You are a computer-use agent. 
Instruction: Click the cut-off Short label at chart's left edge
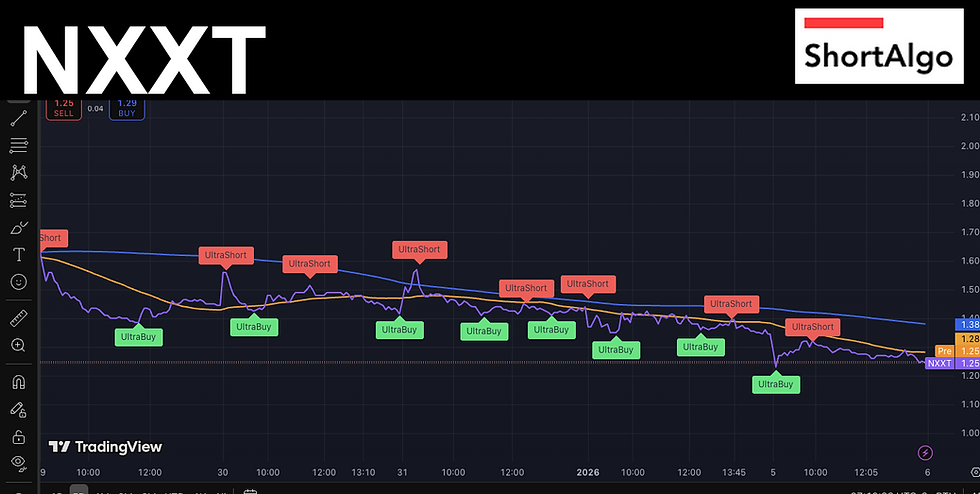click(53, 238)
